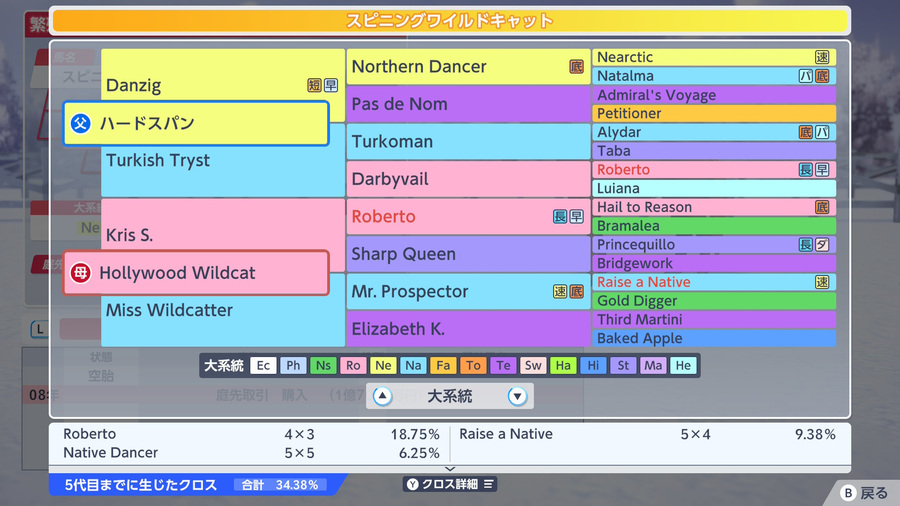Click the 底 trait badge on Northern Dancer
900x506 pixels.
tap(576, 67)
